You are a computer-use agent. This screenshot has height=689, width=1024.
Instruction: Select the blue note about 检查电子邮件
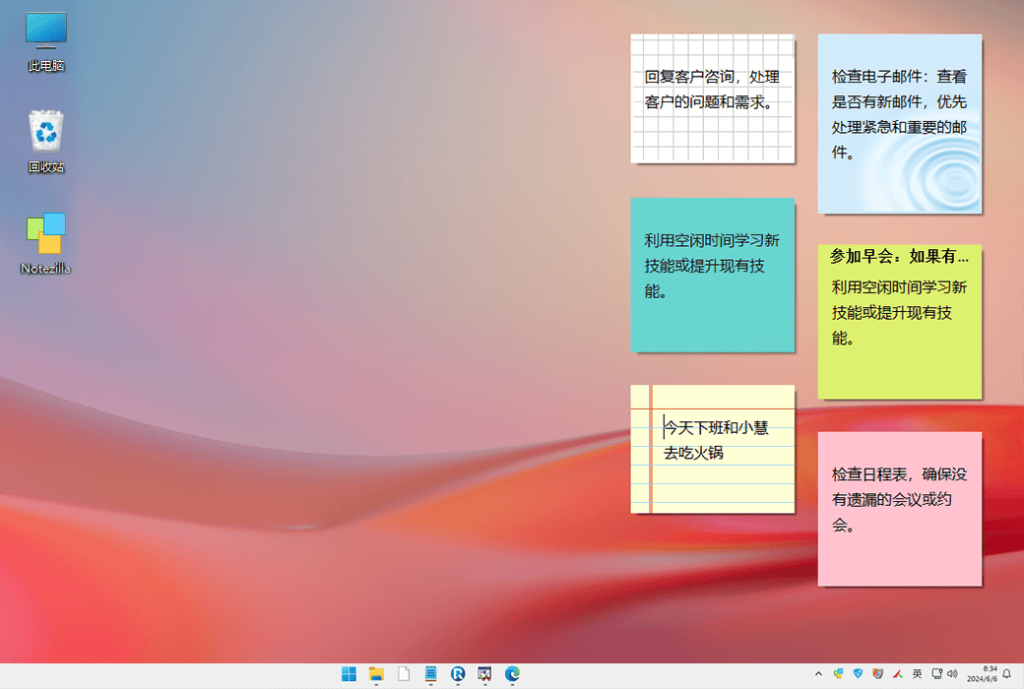[x=899, y=123]
